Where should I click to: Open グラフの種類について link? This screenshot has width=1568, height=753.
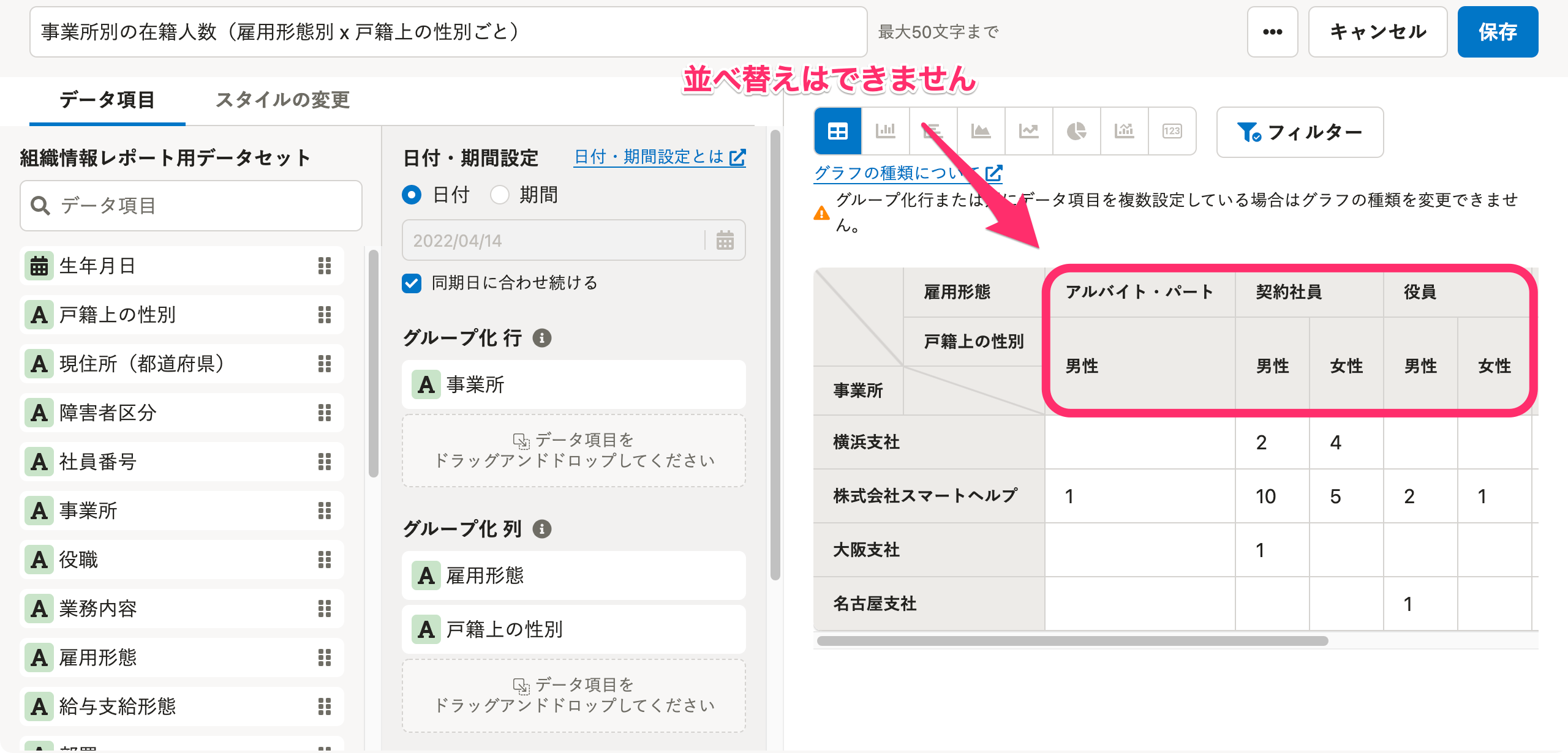click(x=908, y=173)
